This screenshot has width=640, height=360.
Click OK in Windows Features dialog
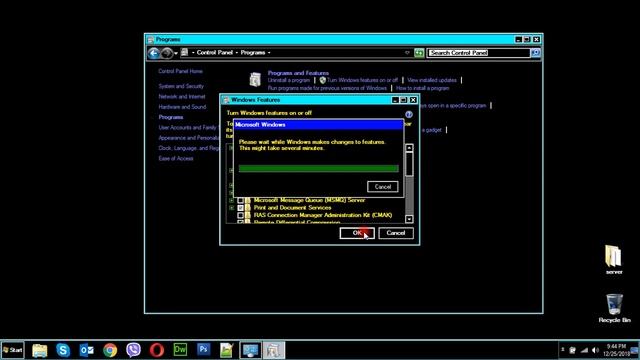357,233
